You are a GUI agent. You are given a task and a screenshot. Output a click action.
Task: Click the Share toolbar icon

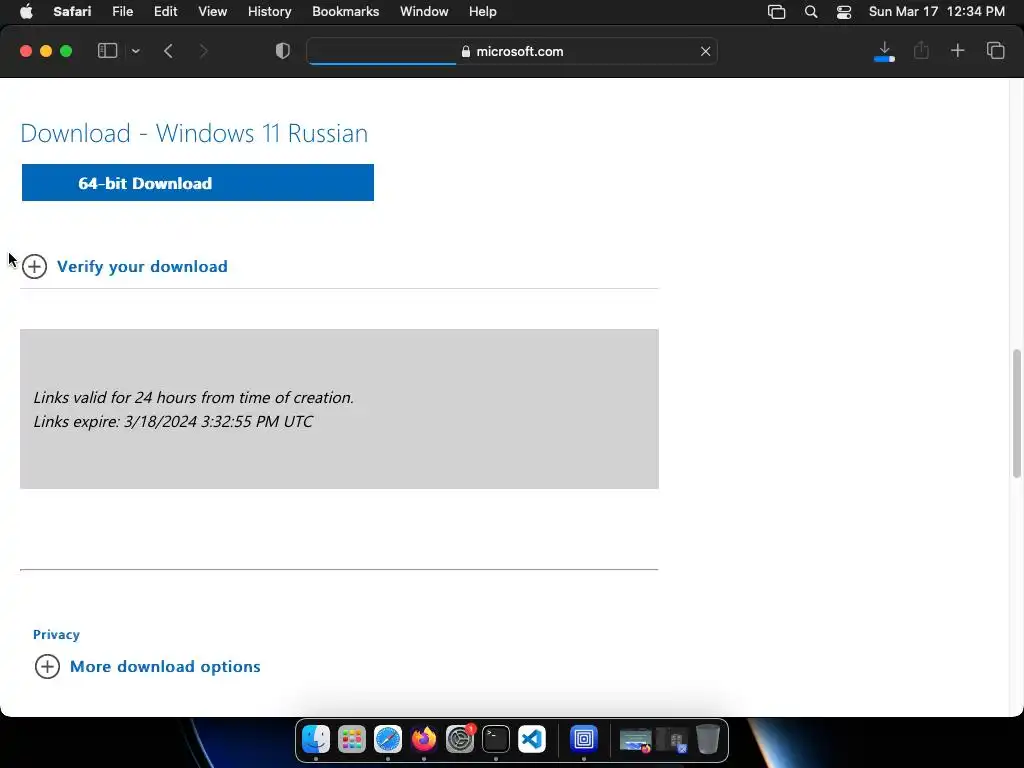click(921, 50)
